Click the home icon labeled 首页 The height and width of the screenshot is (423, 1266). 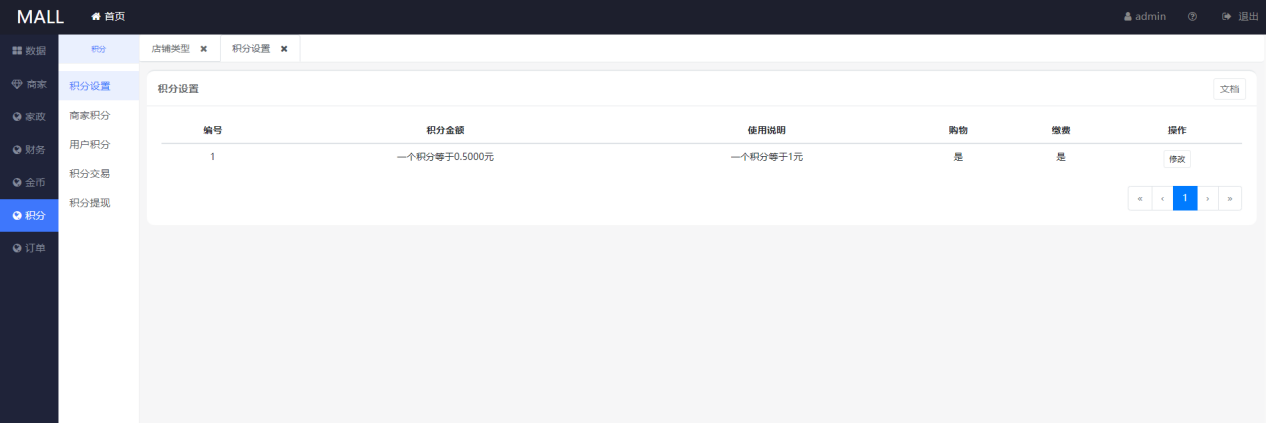96,17
